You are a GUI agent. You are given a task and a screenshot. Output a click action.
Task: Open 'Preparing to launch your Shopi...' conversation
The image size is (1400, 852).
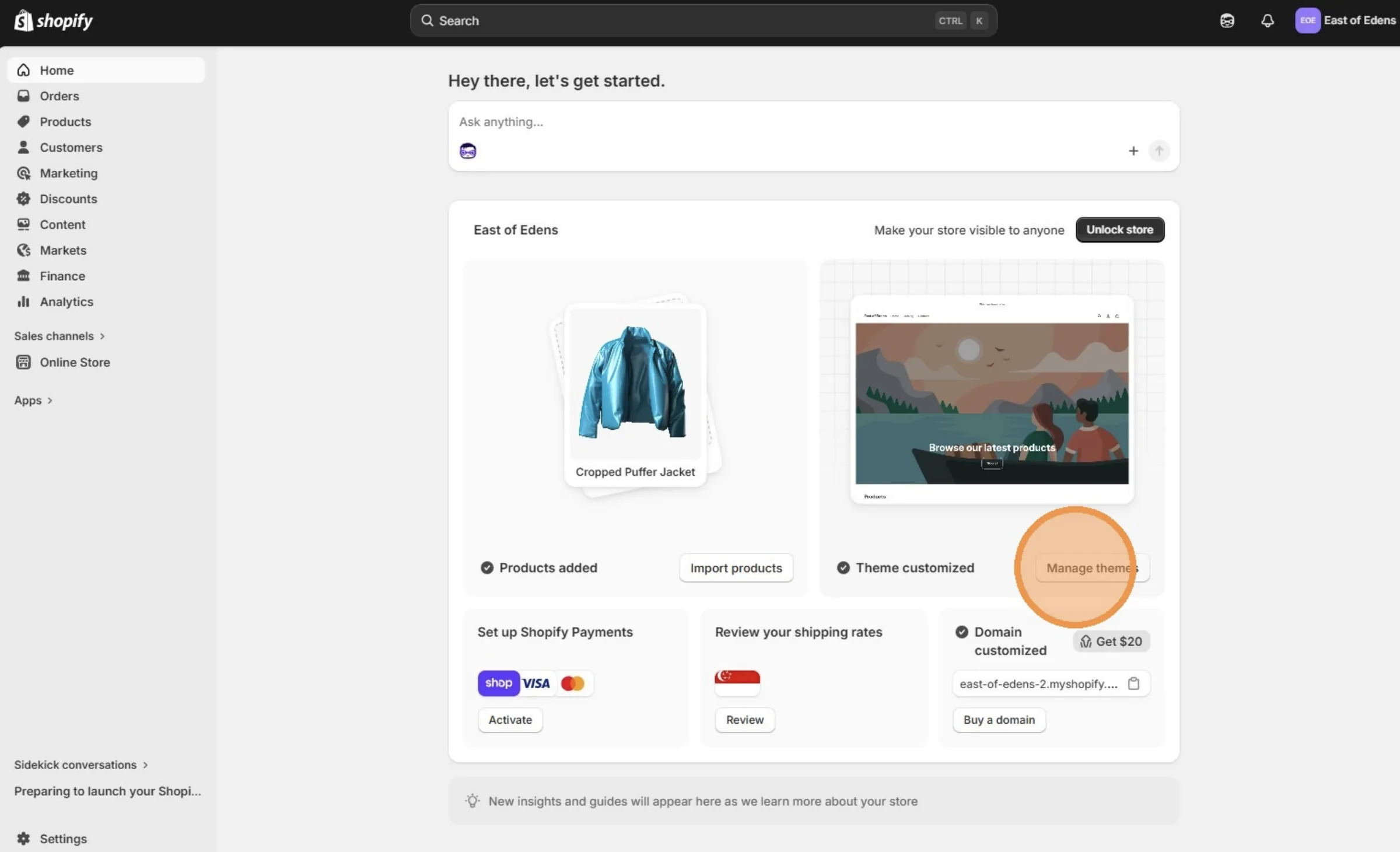pyautogui.click(x=107, y=791)
